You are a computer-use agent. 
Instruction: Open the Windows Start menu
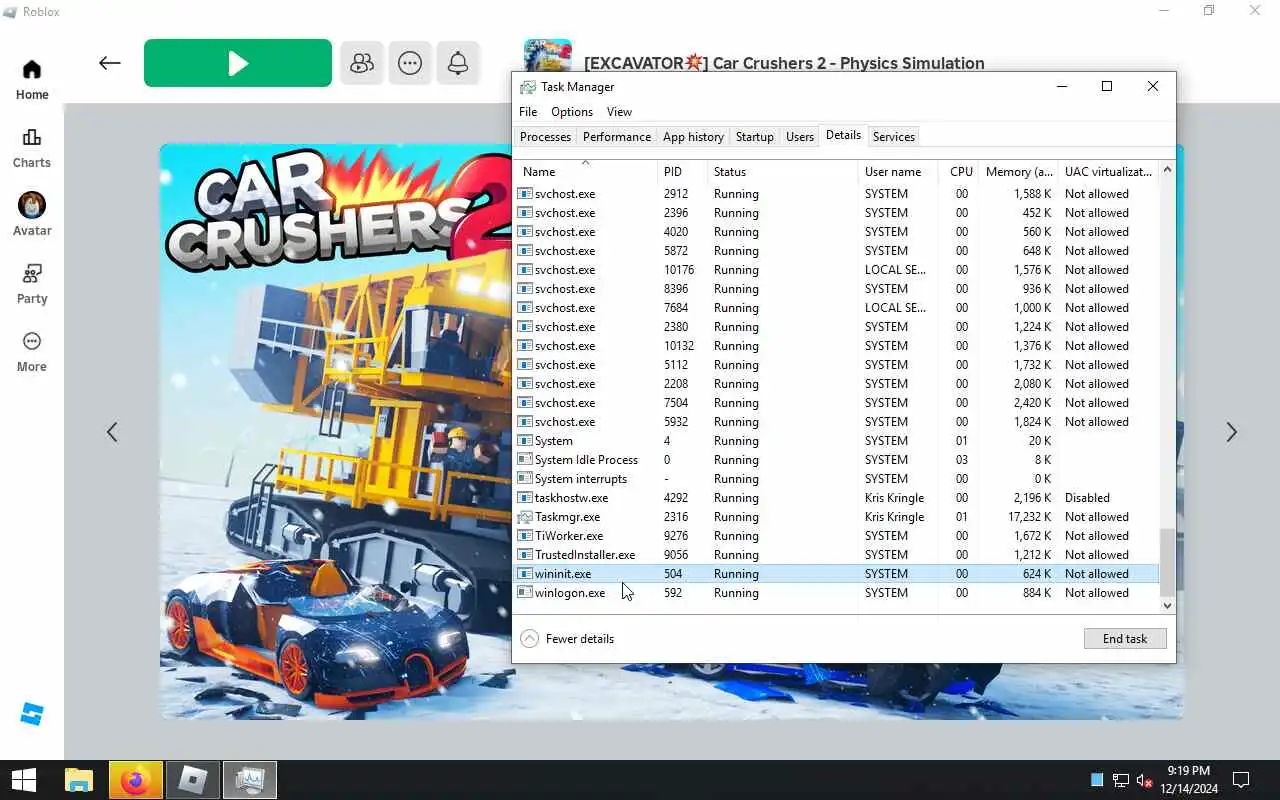point(23,780)
